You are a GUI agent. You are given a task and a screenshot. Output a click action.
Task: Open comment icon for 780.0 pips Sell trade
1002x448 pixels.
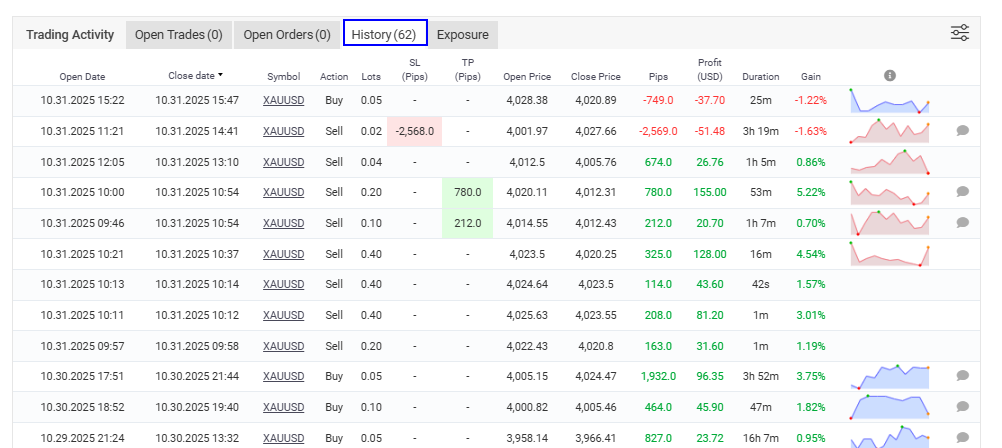tap(962, 192)
